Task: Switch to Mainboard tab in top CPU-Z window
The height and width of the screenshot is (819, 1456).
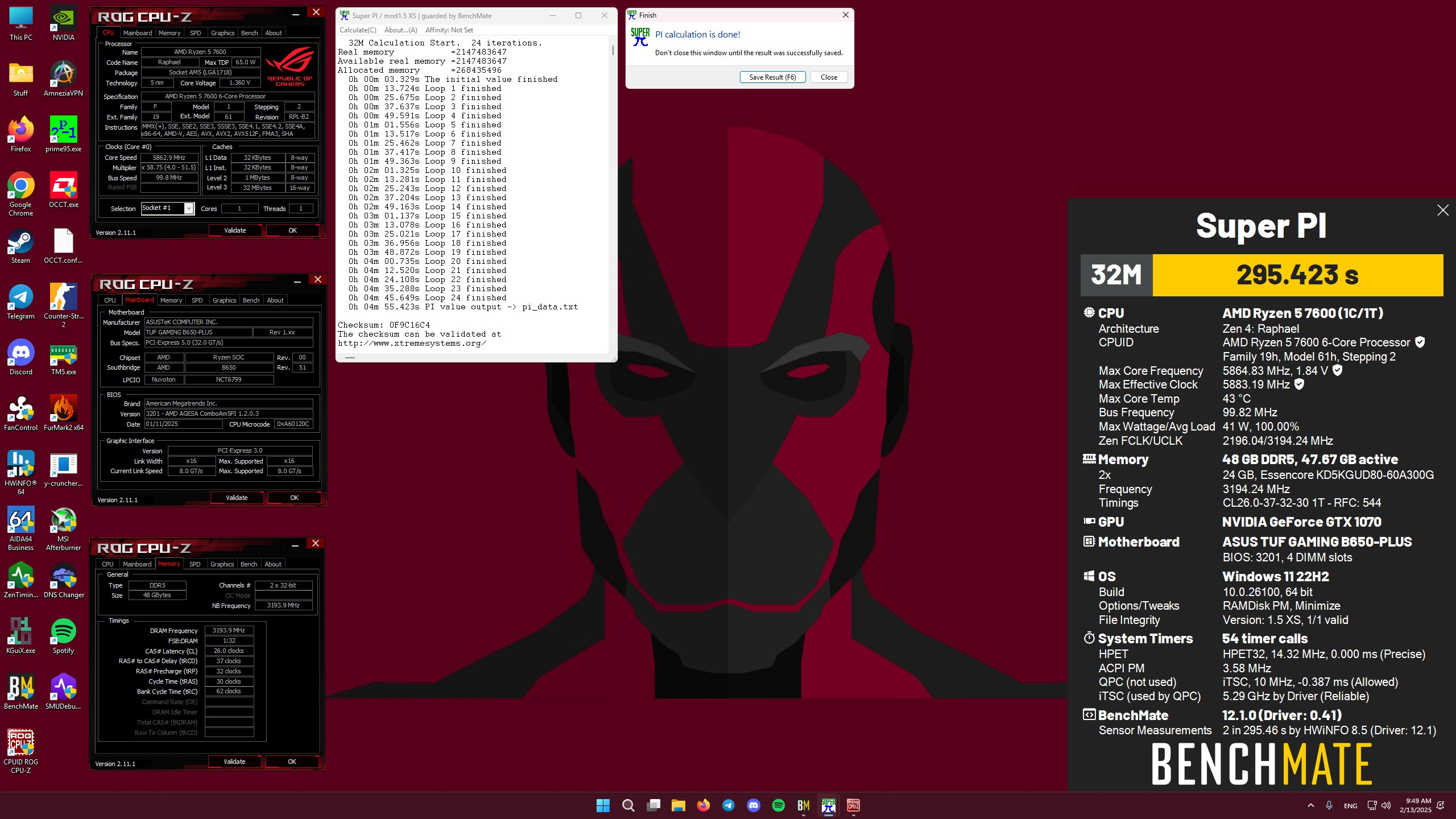Action: (138, 33)
